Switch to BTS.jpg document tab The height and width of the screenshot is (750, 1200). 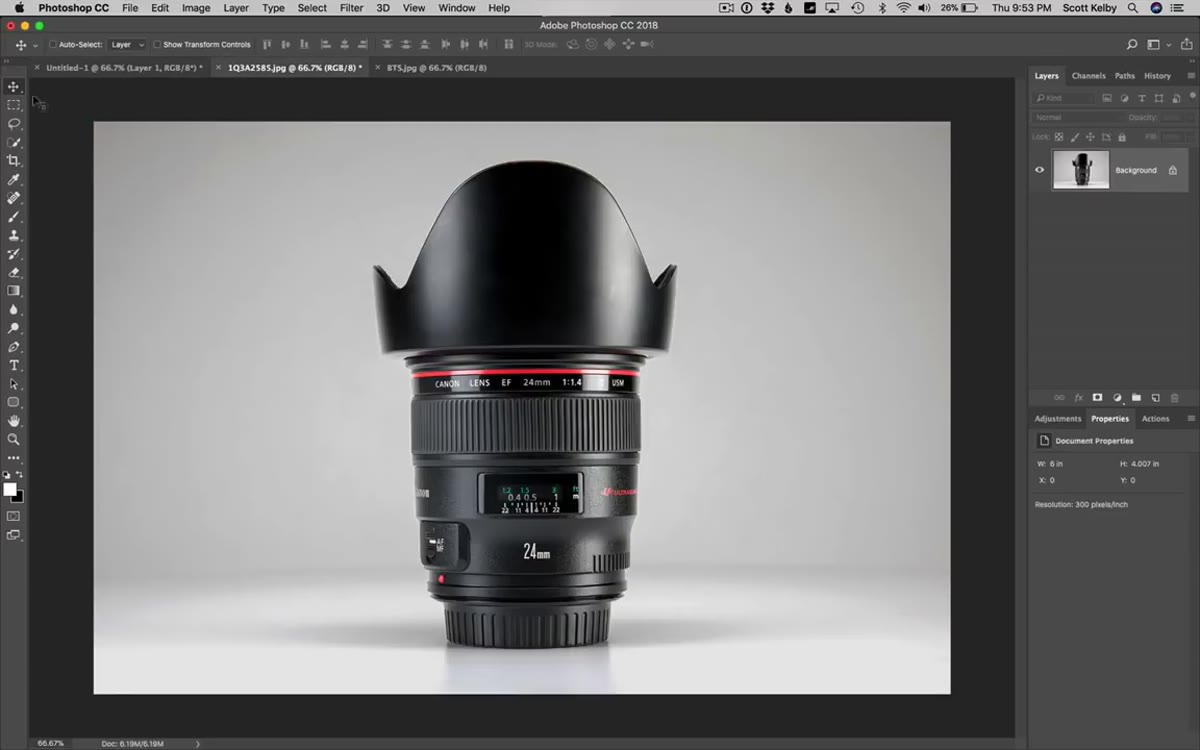pyautogui.click(x=436, y=68)
